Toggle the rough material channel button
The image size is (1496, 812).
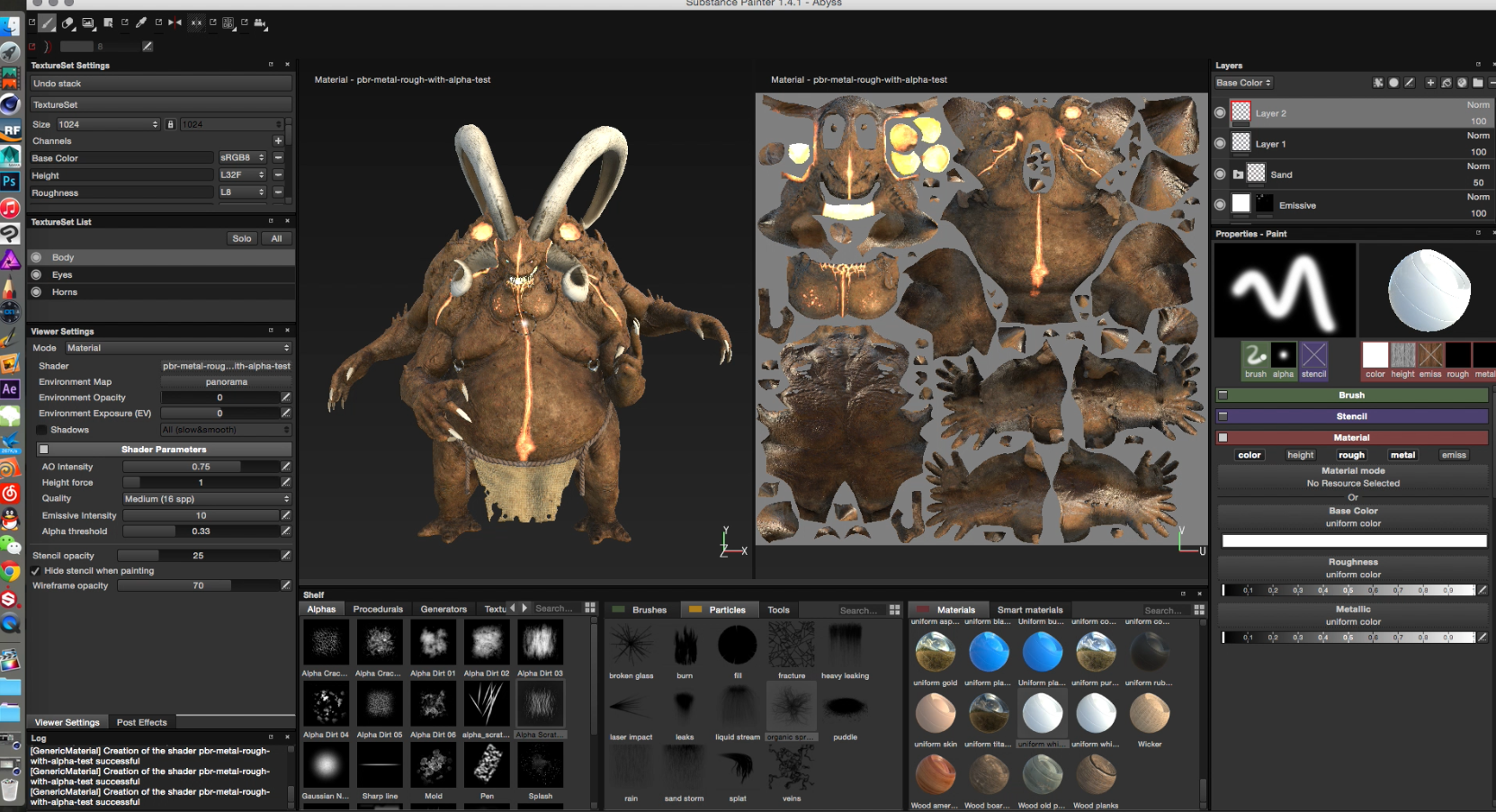(1351, 455)
